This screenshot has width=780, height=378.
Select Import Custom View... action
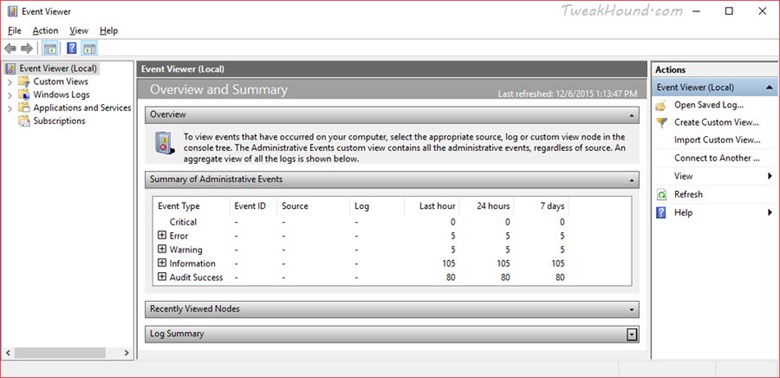click(x=717, y=140)
